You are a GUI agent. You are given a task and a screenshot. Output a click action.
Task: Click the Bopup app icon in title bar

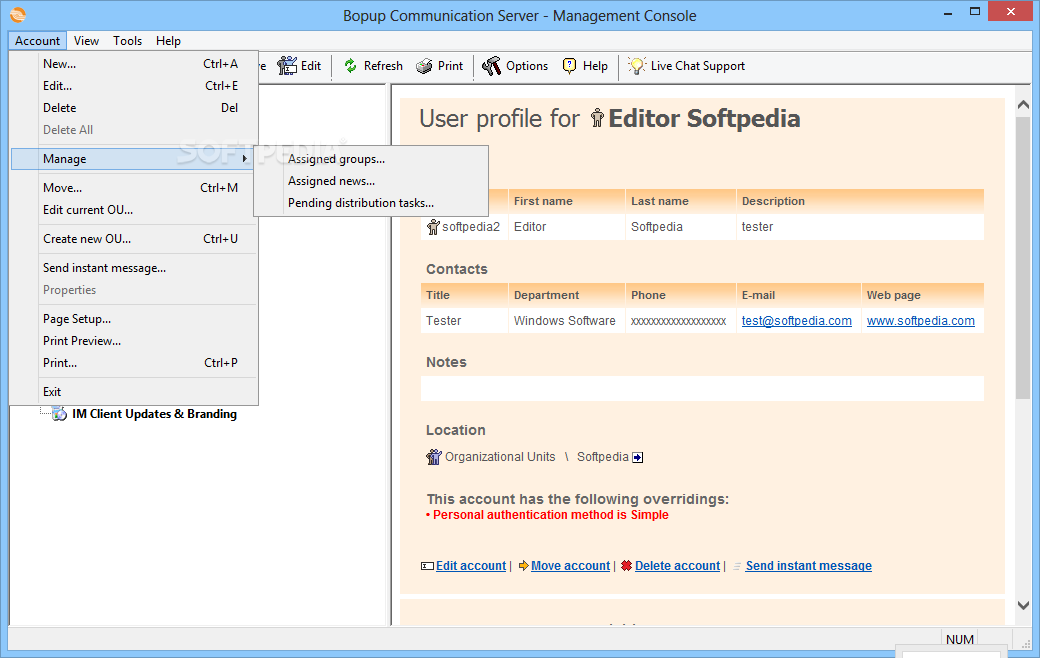18,15
